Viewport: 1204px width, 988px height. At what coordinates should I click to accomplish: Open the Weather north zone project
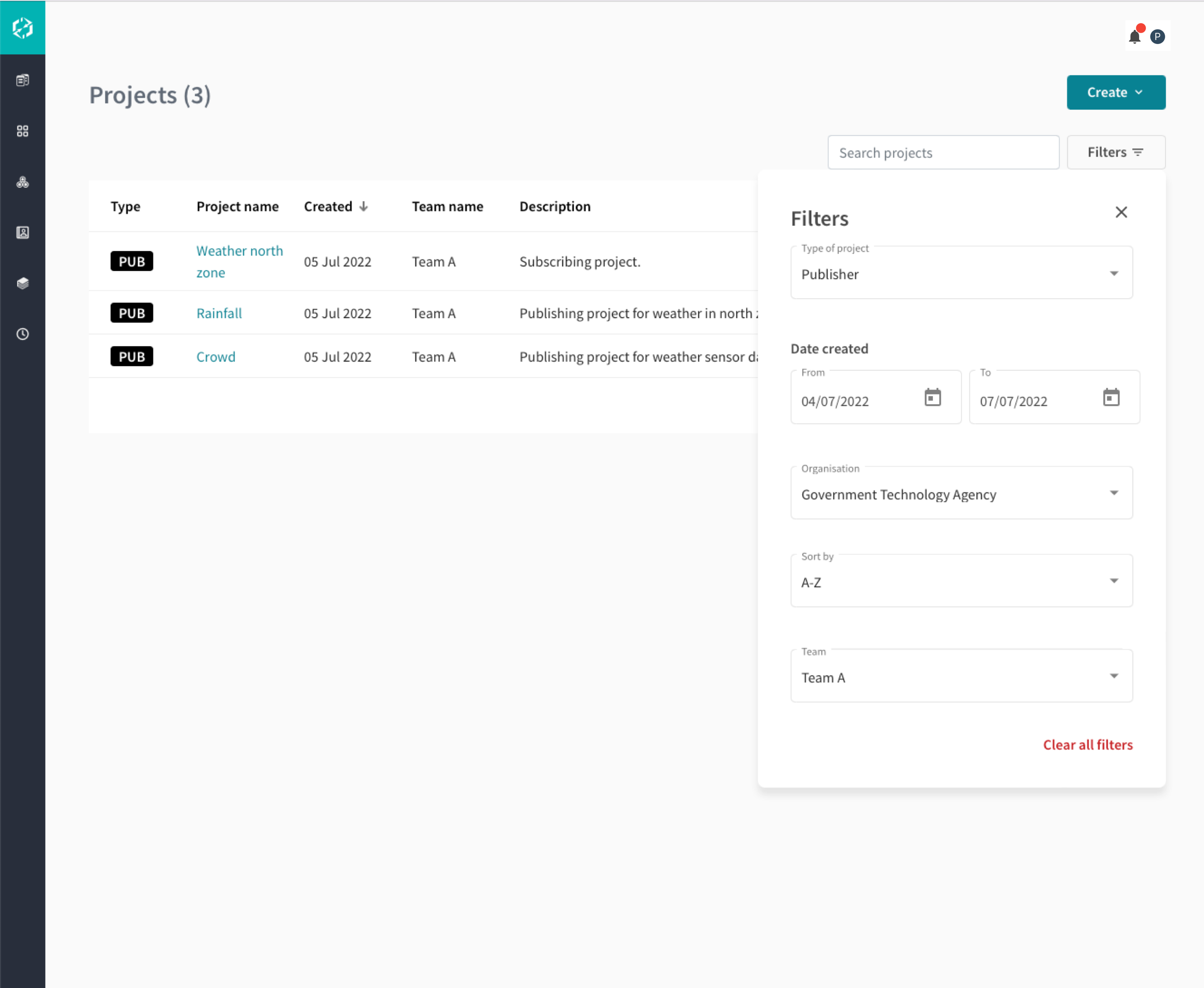tap(239, 261)
